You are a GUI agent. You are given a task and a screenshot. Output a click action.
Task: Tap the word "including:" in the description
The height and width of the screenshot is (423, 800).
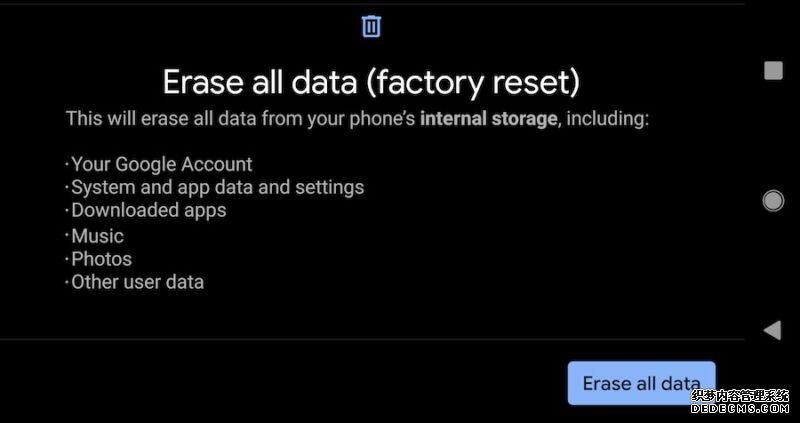click(608, 119)
